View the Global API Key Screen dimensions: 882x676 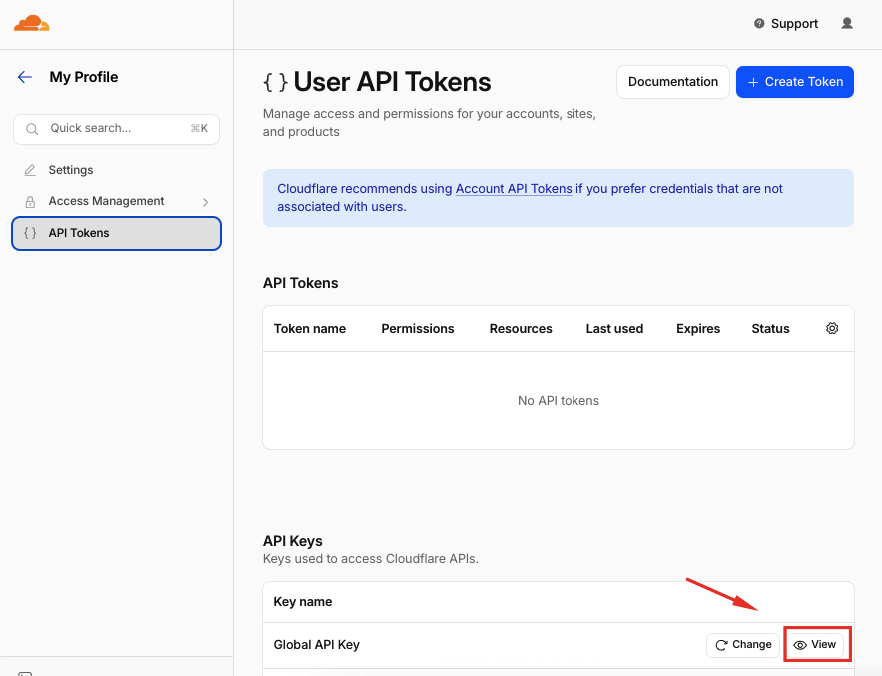(x=815, y=645)
